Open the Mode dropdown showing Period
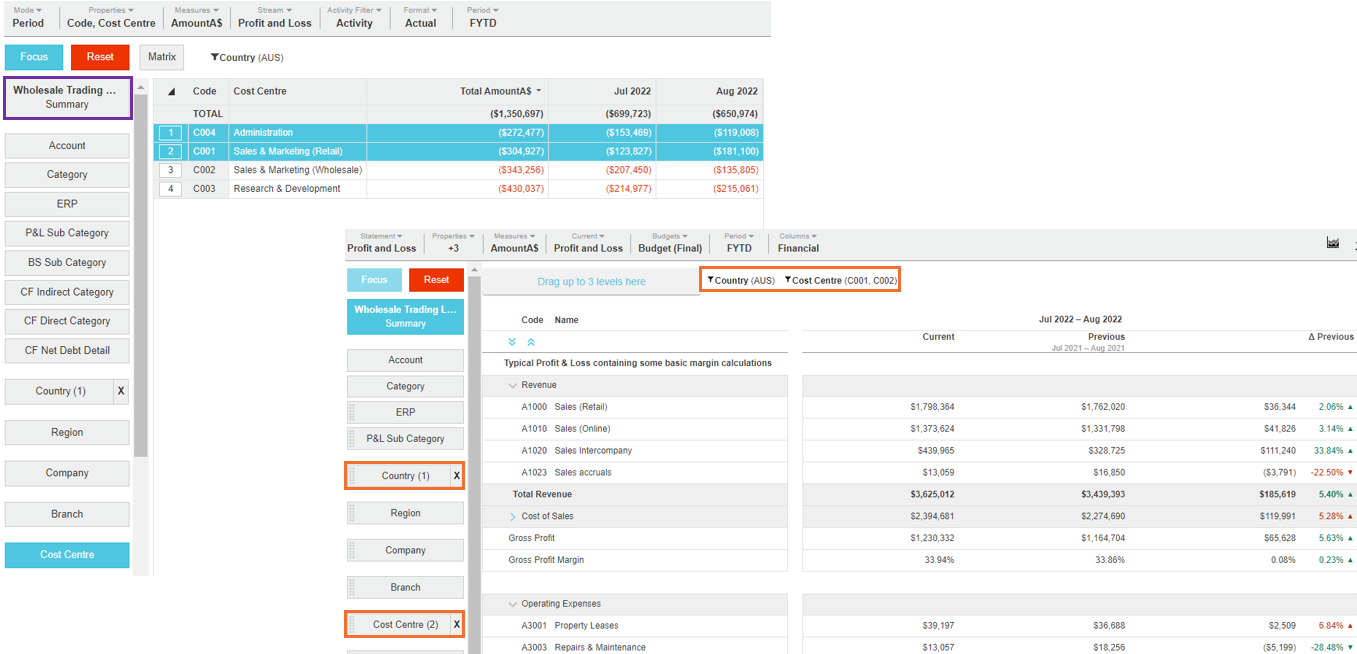The width and height of the screenshot is (1357, 654). click(x=28, y=17)
